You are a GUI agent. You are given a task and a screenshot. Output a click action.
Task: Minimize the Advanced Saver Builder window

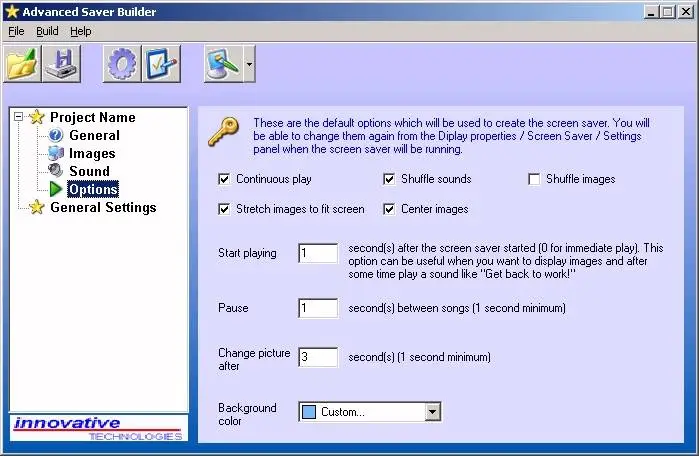click(x=651, y=12)
